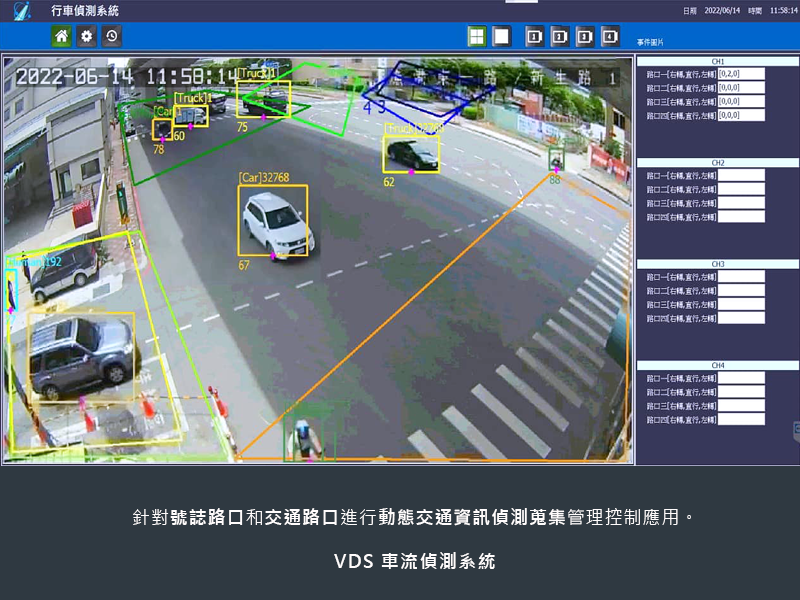Click the 事件圖片 label
The width and height of the screenshot is (800, 600).
(650, 43)
